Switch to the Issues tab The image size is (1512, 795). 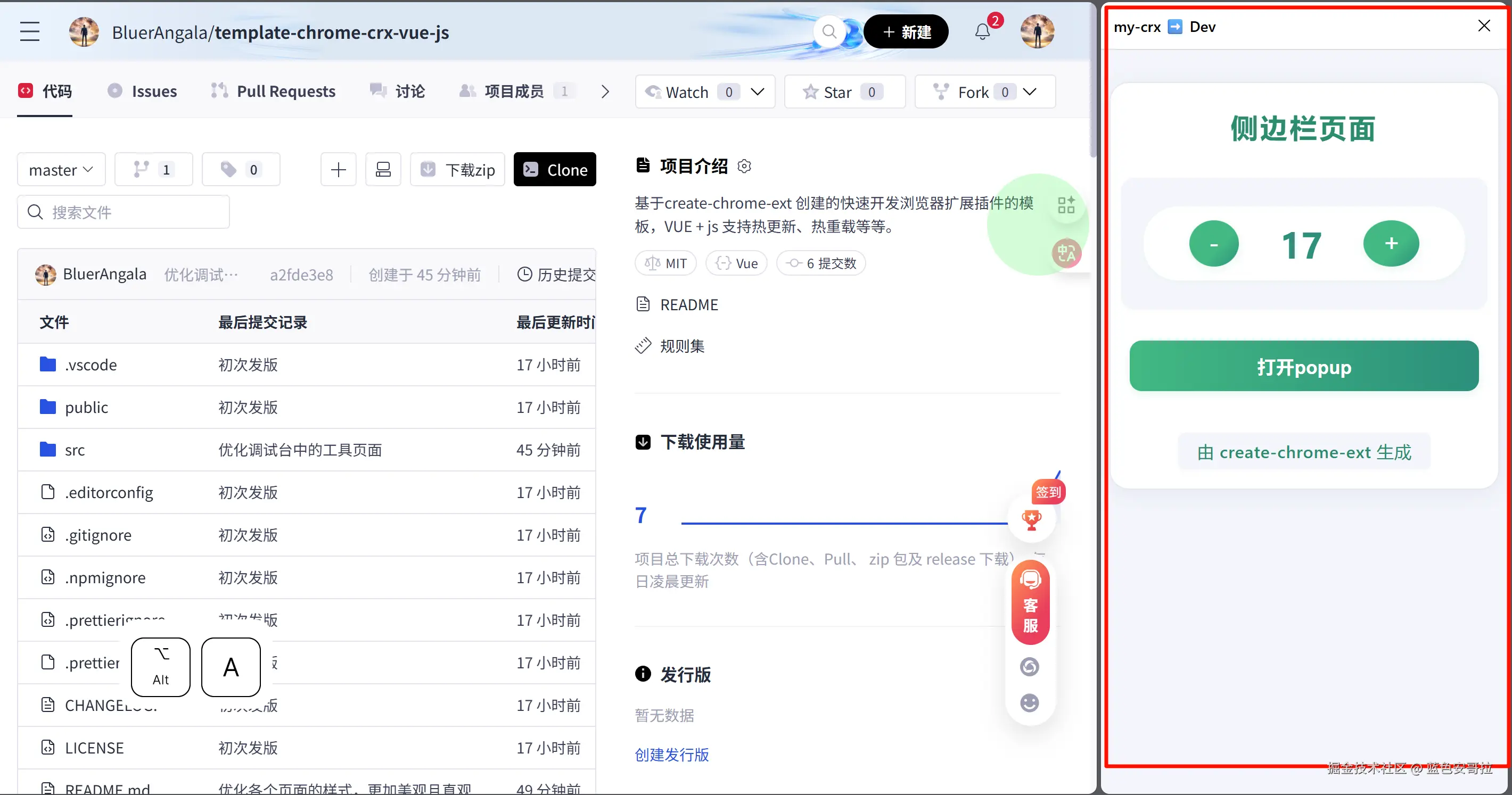click(x=142, y=92)
